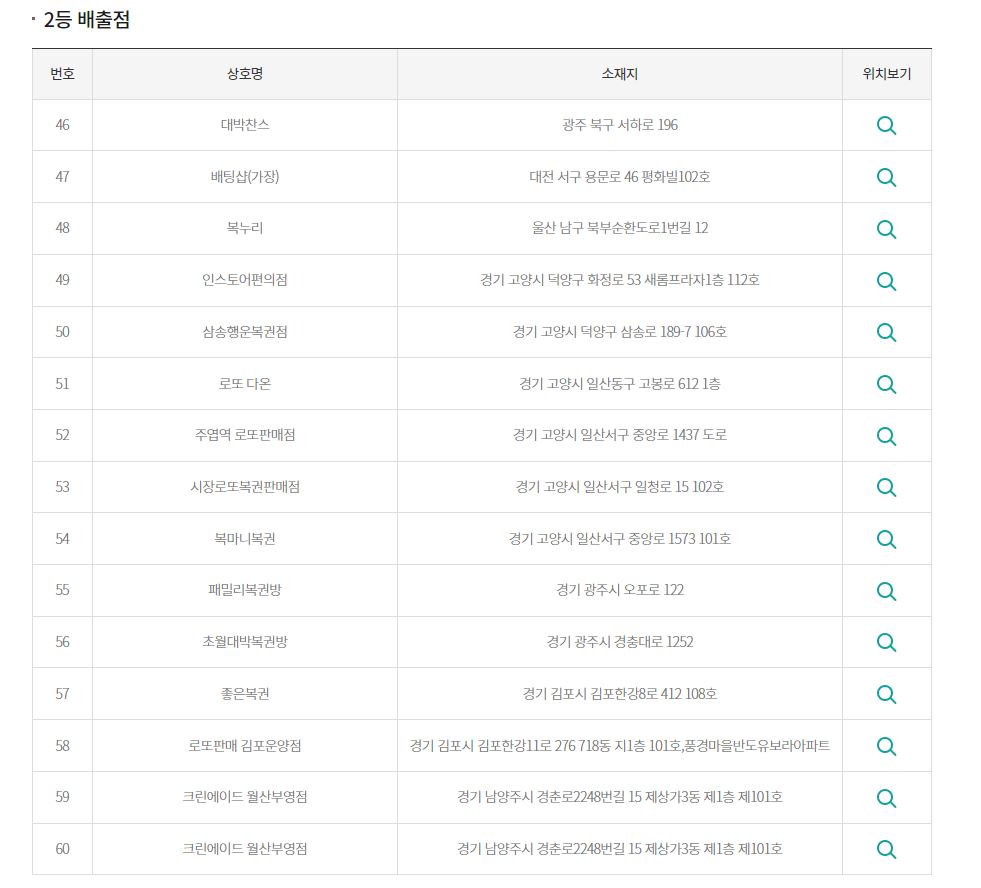Select store name 주엽역 로또판매점
The width and height of the screenshot is (981, 888).
click(x=245, y=435)
